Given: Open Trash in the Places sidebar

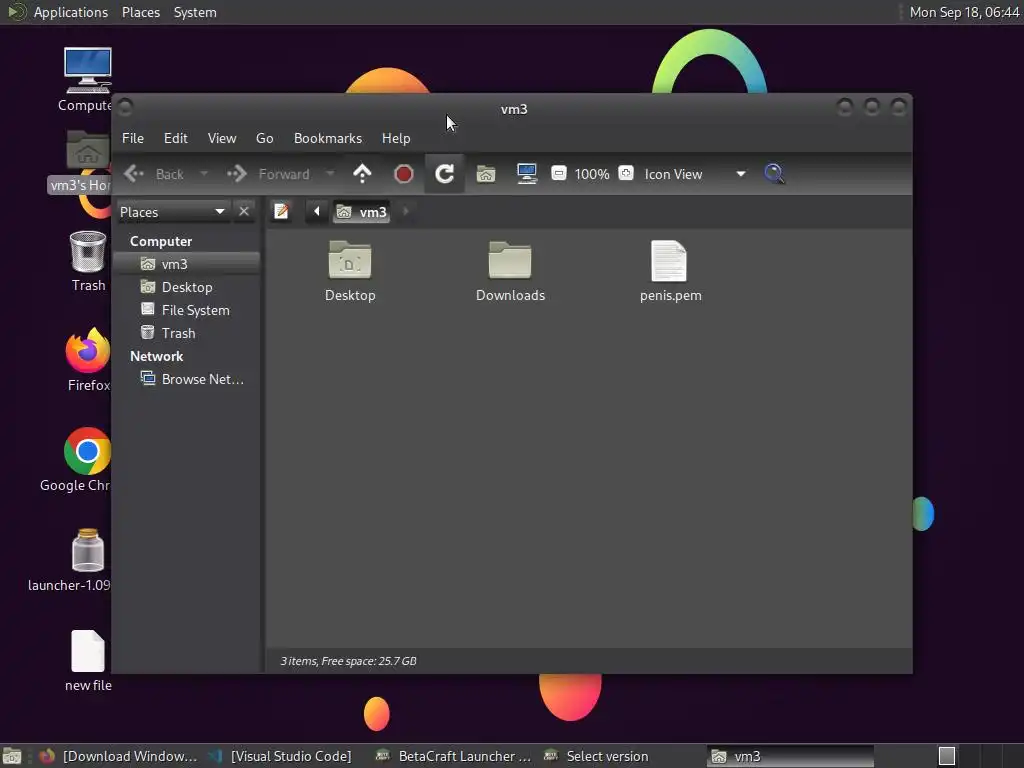Looking at the screenshot, I should (187, 333).
